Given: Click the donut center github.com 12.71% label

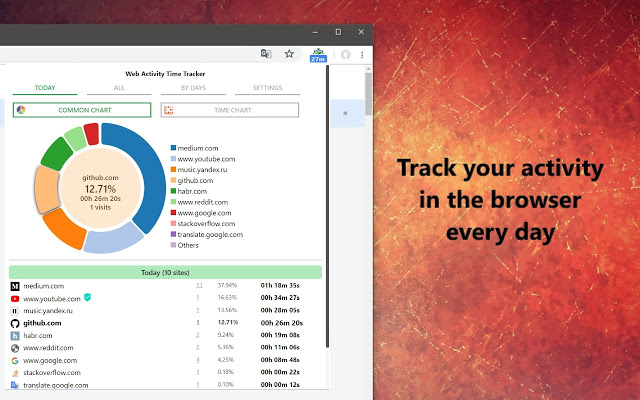Looking at the screenshot, I should [100, 189].
